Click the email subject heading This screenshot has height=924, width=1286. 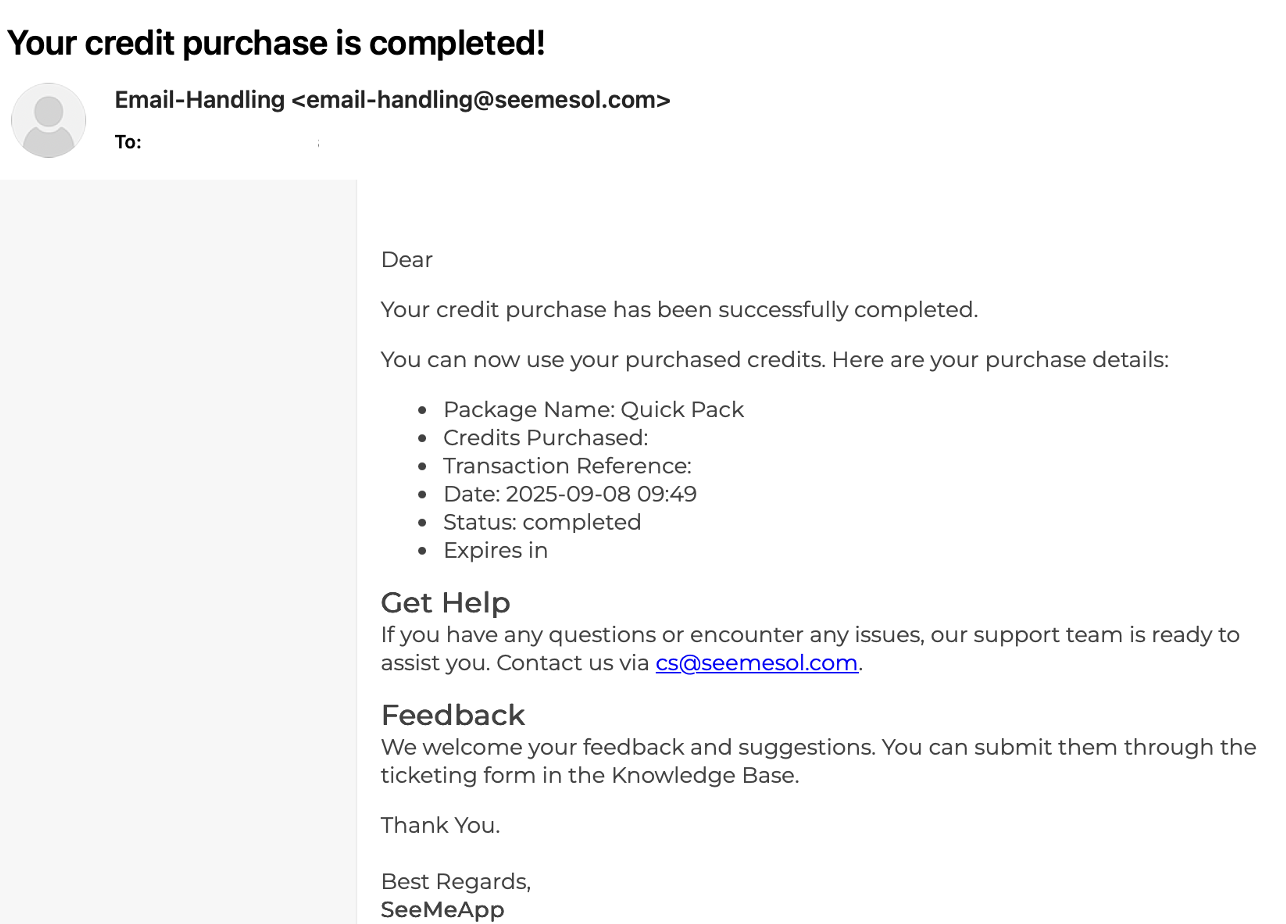tap(276, 43)
